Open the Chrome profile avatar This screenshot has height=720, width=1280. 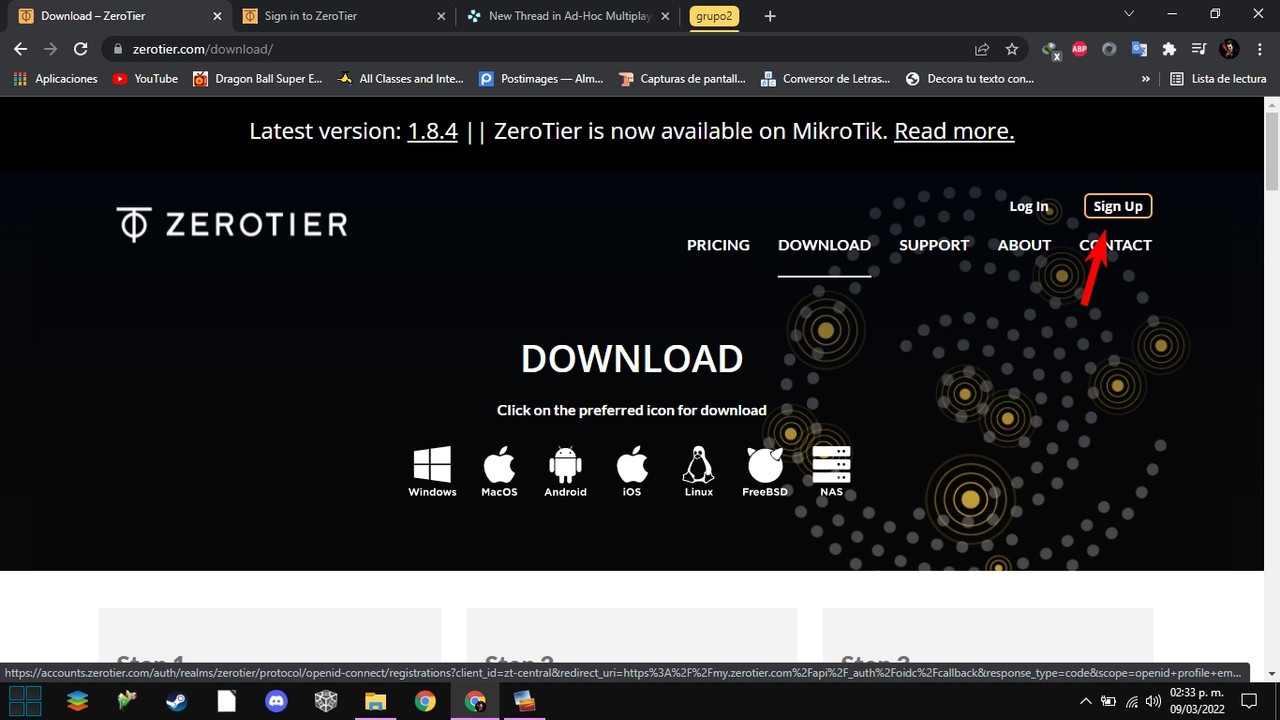coord(1229,49)
